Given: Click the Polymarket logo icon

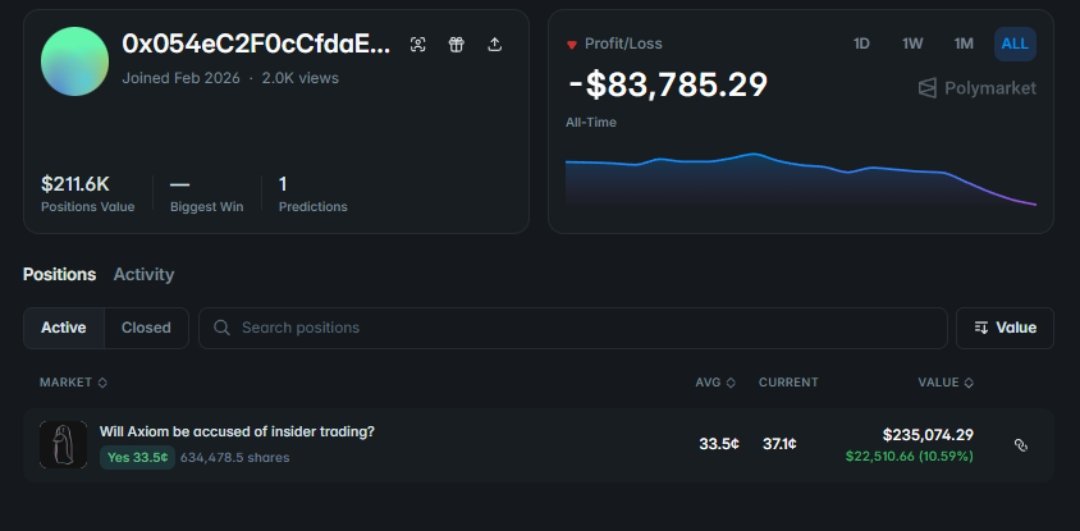Looking at the screenshot, I should [x=928, y=88].
